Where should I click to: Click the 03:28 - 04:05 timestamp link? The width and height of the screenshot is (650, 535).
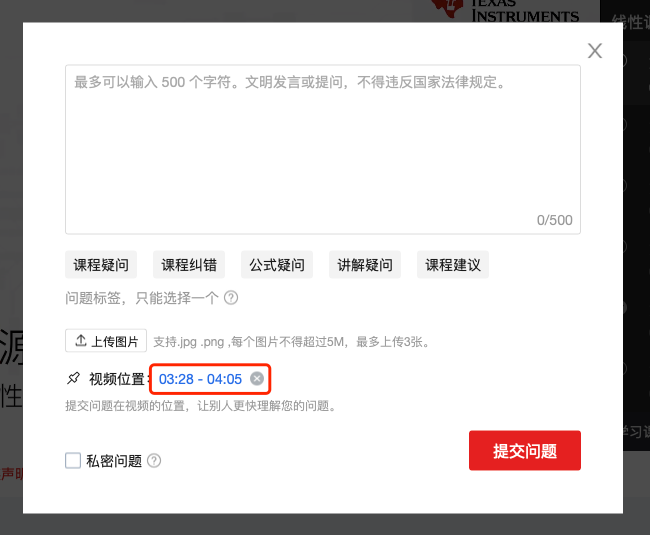tap(200, 379)
